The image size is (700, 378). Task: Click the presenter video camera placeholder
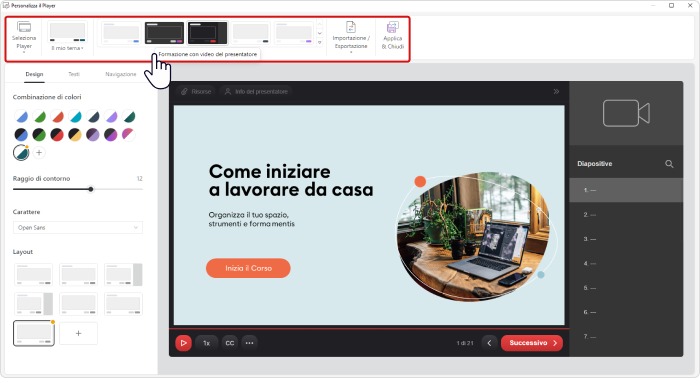coord(626,113)
